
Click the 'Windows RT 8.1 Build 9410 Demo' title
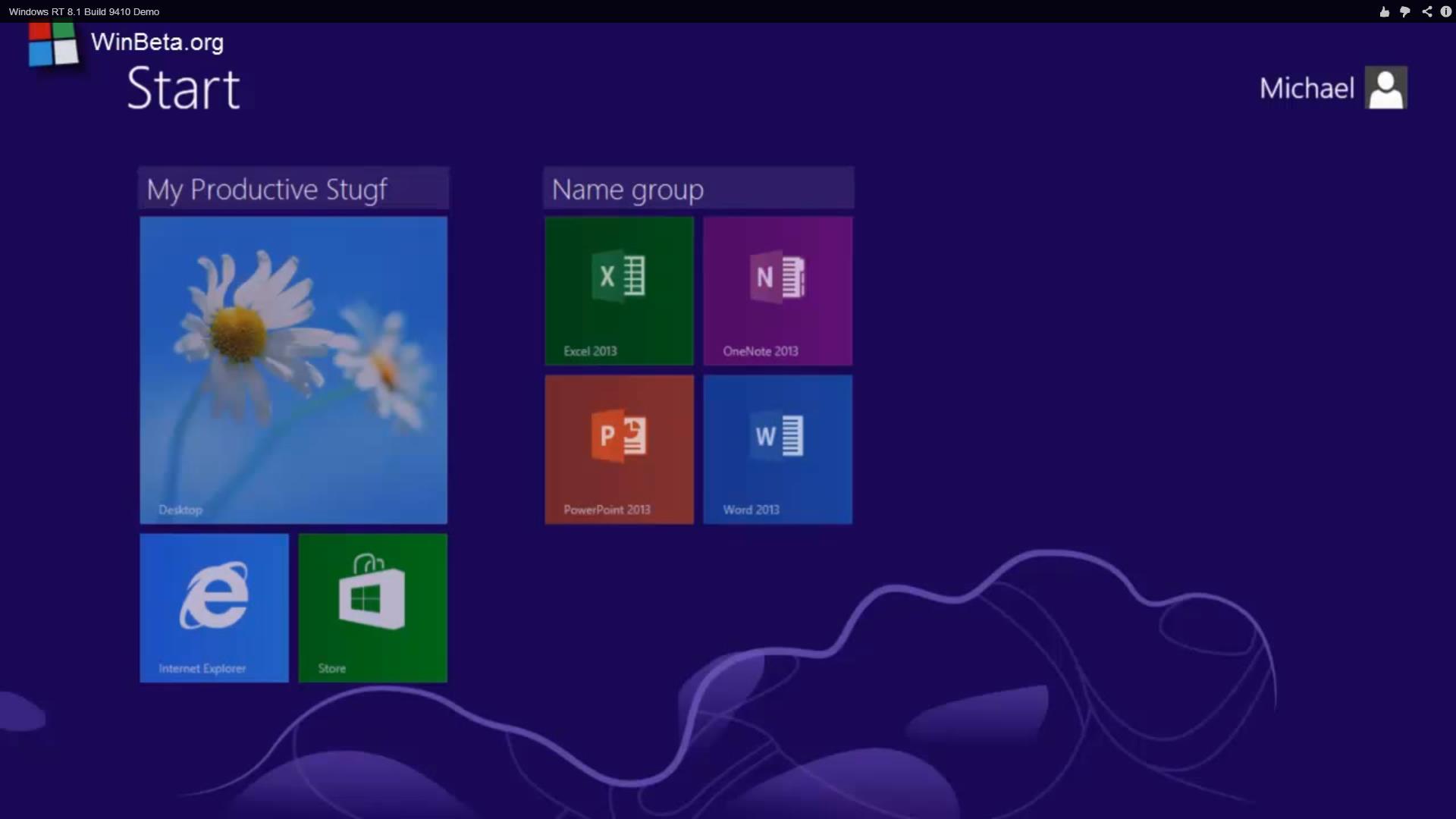tap(84, 11)
